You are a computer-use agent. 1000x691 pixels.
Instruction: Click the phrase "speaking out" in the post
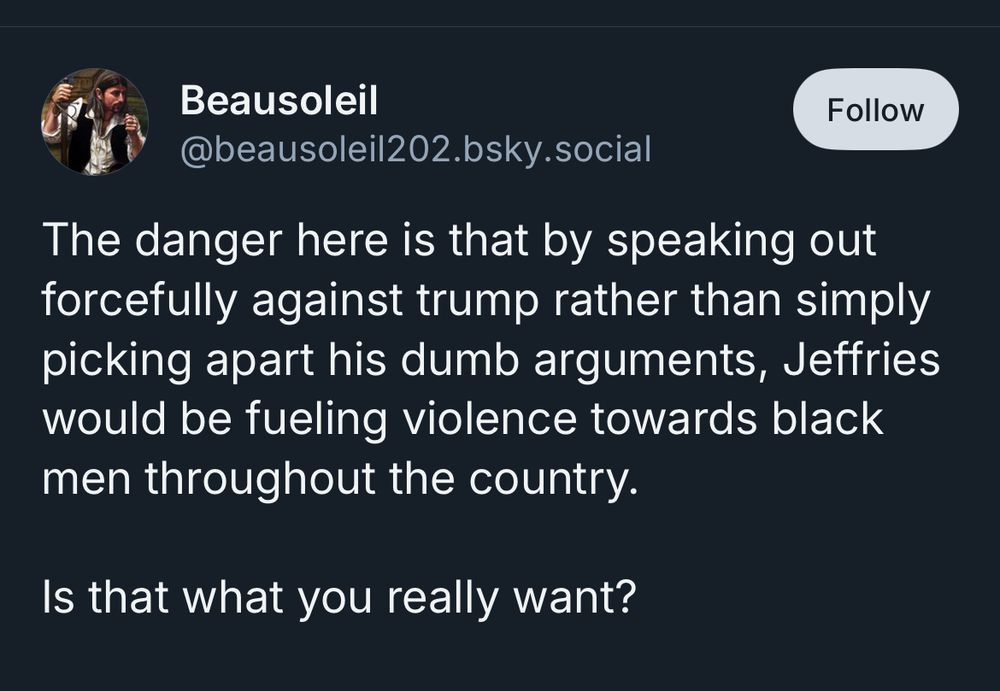coord(750,242)
